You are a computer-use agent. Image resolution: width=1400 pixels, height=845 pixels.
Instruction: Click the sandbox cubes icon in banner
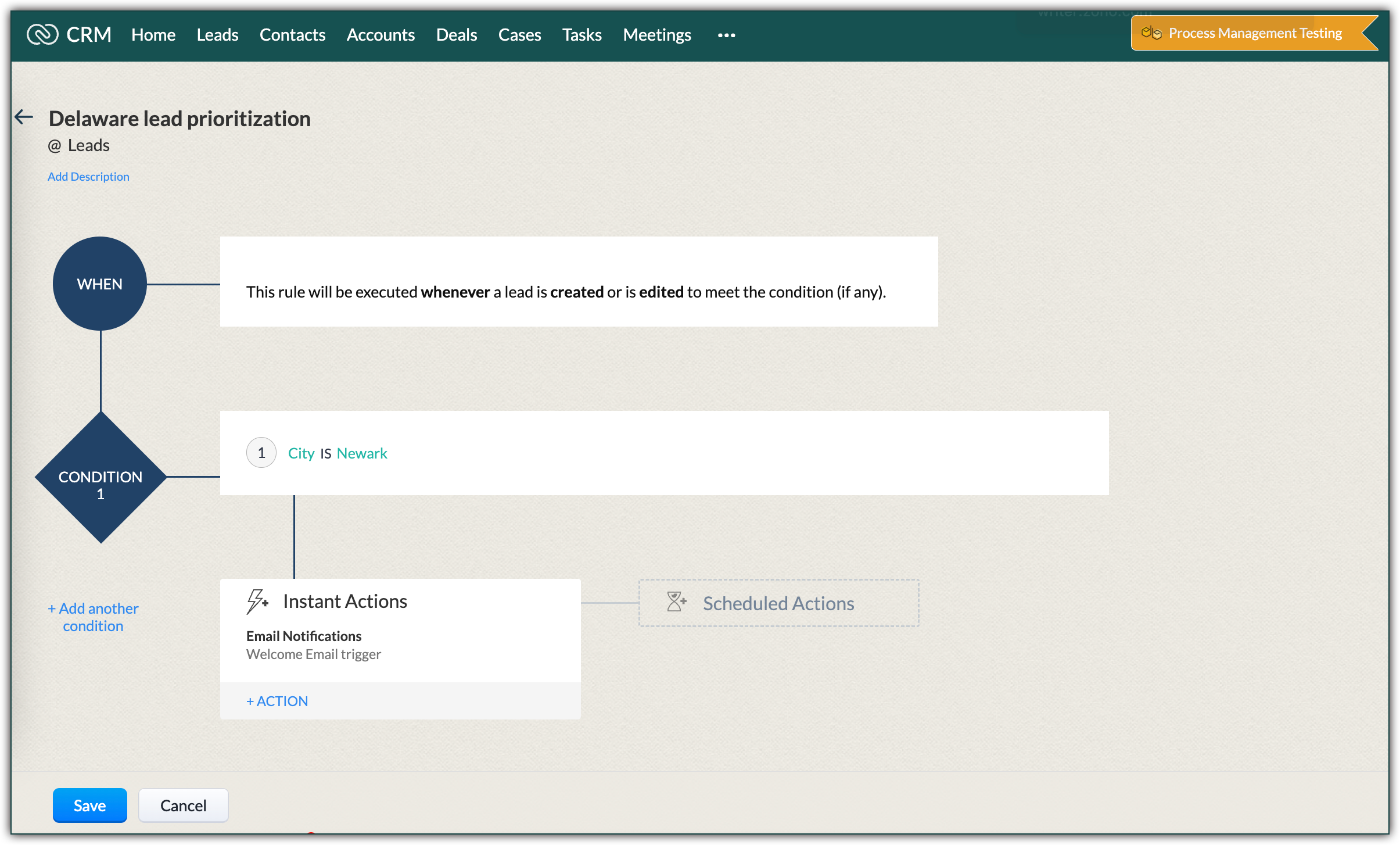click(1151, 33)
